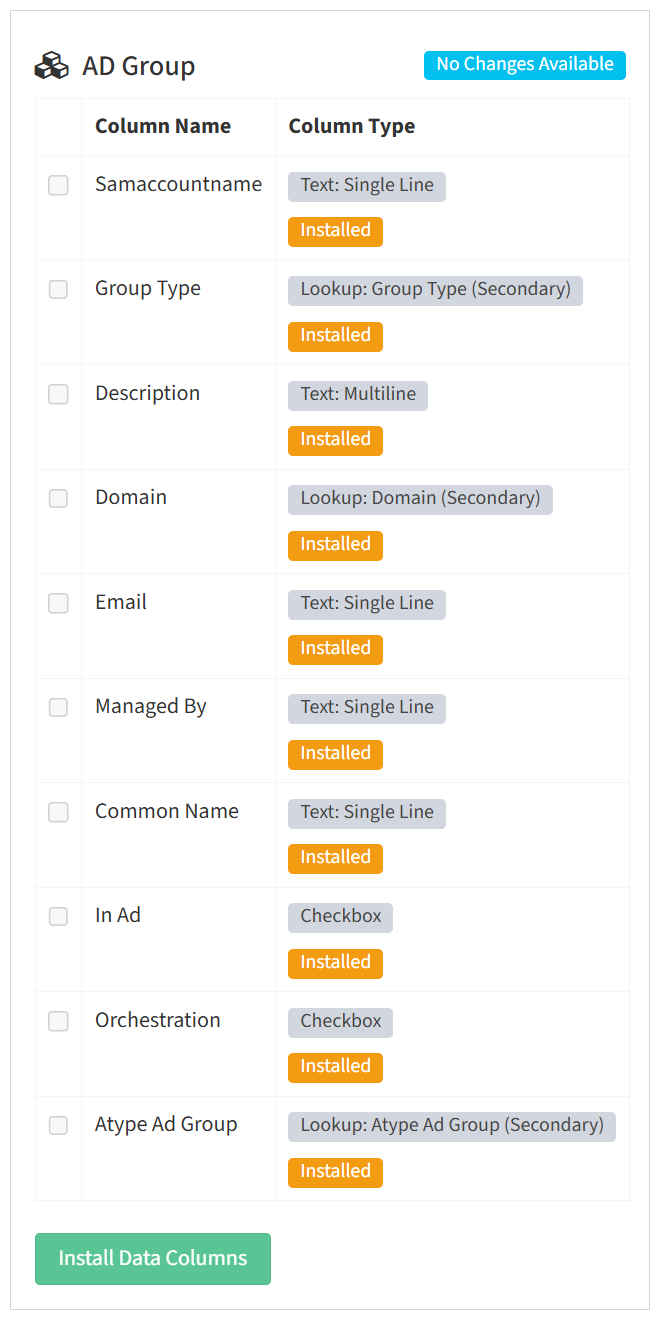Screen dimensions: 659x1319
Task: Click the Column Name header
Action: (163, 126)
